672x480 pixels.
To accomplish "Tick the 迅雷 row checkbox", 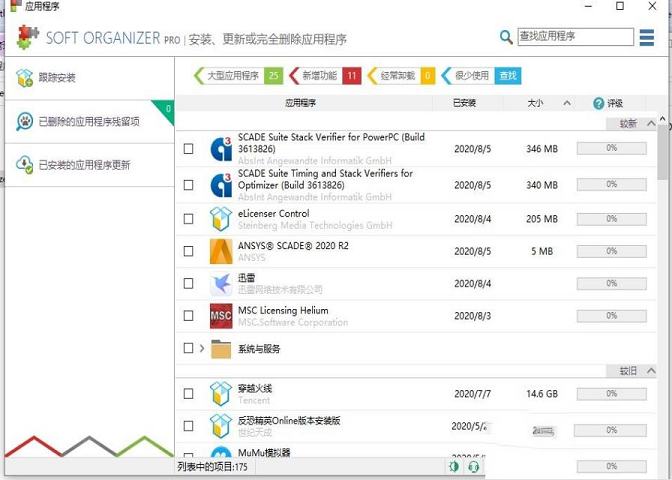I will (189, 284).
